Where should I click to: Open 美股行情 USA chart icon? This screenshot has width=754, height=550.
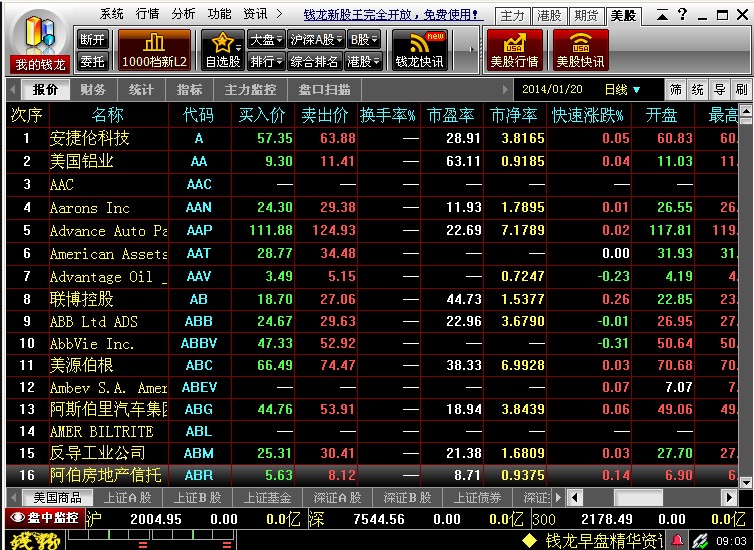point(514,50)
